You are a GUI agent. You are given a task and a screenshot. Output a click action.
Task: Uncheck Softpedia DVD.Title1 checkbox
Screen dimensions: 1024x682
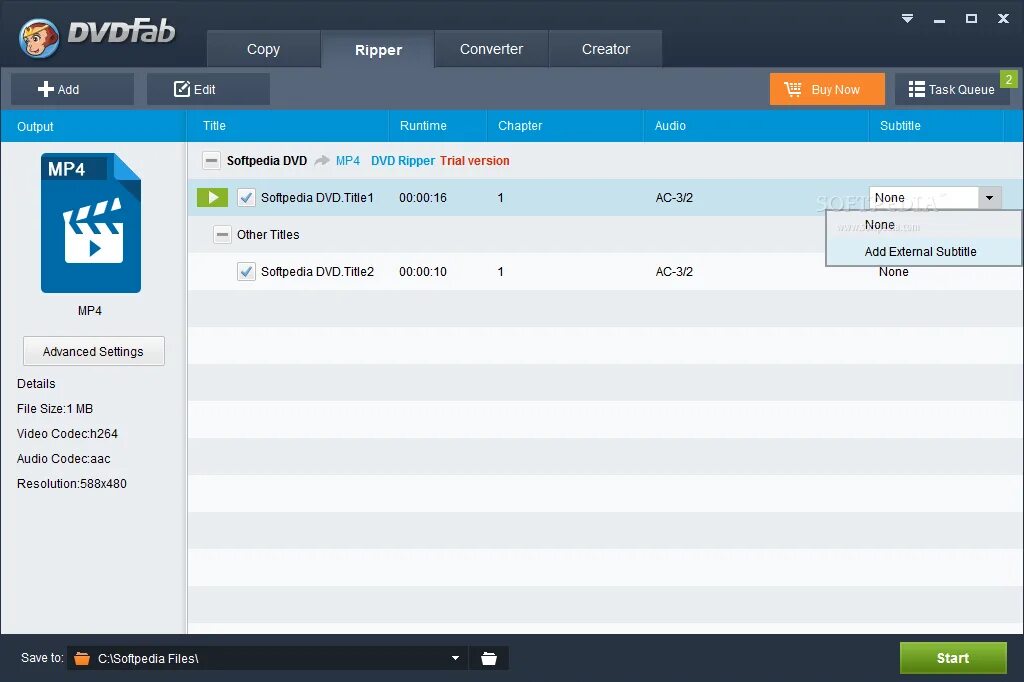246,197
